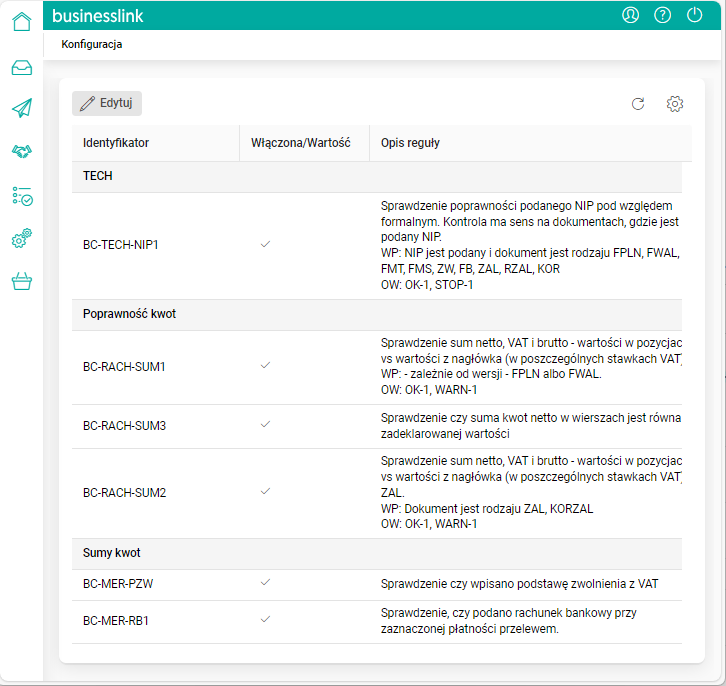Open the help question mark icon
Screen dimensions: 726x686
point(662,15)
